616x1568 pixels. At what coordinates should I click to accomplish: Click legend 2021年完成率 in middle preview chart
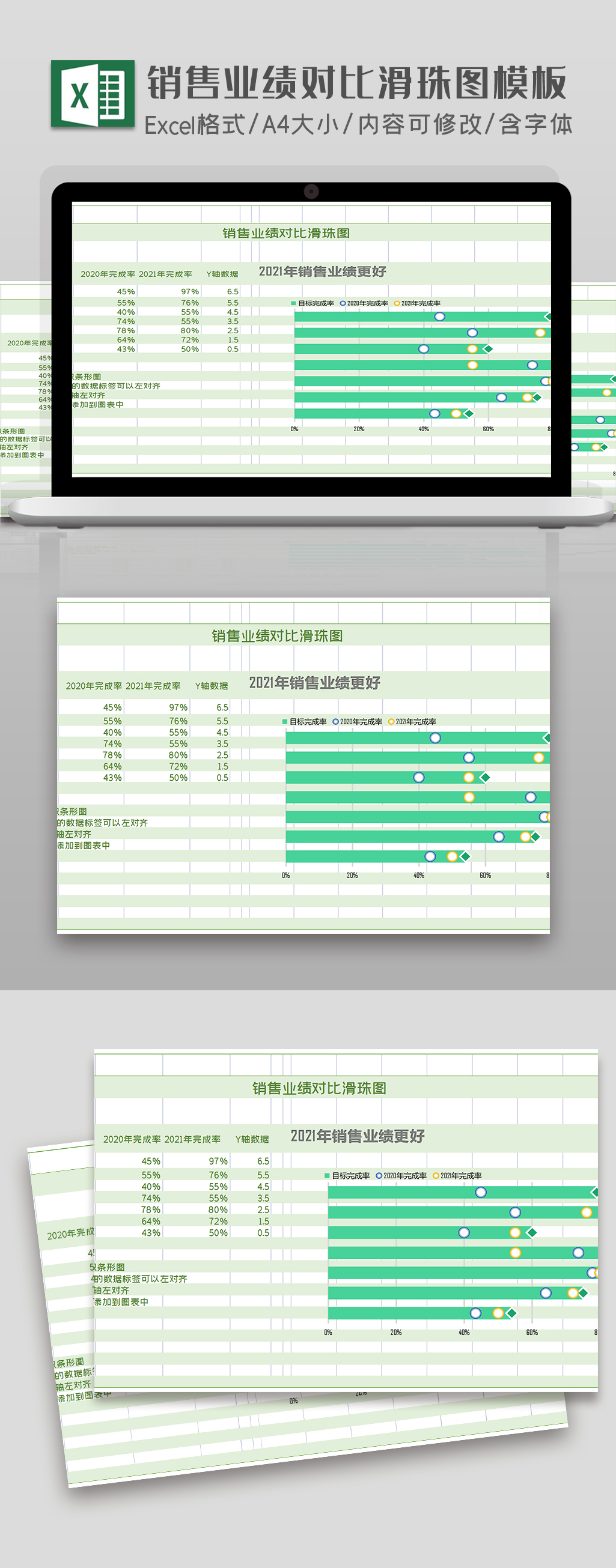click(x=412, y=722)
